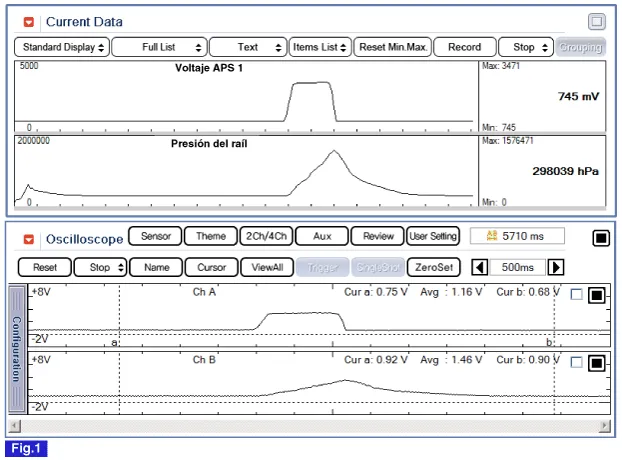Viewport: 622px width, 460px height.
Task: Click the red Current Data collapse icon
Action: pos(29,21)
